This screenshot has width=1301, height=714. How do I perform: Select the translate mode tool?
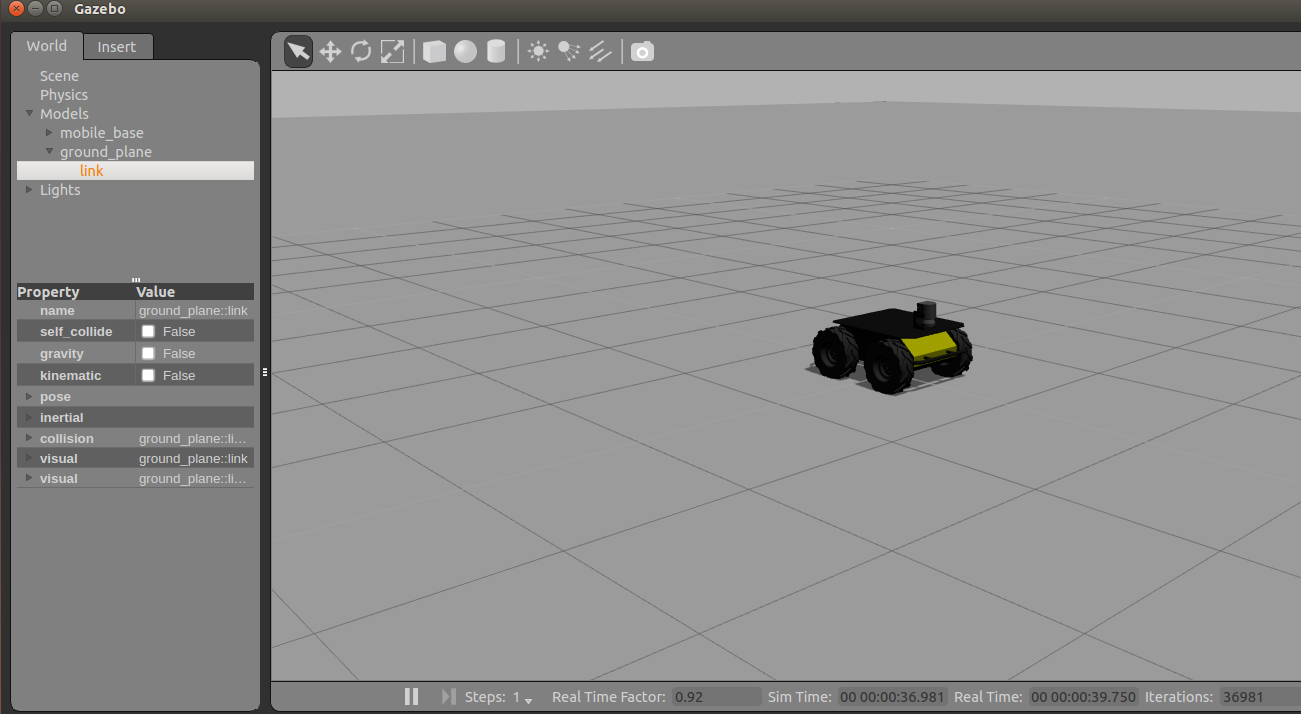pyautogui.click(x=330, y=51)
